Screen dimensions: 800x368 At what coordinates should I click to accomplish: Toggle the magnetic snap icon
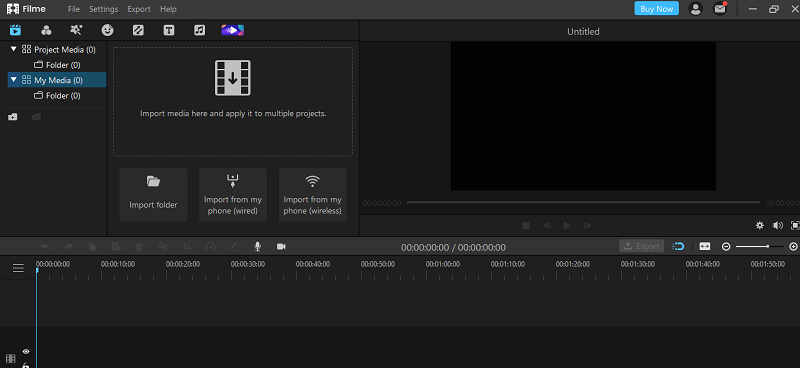pyautogui.click(x=678, y=247)
